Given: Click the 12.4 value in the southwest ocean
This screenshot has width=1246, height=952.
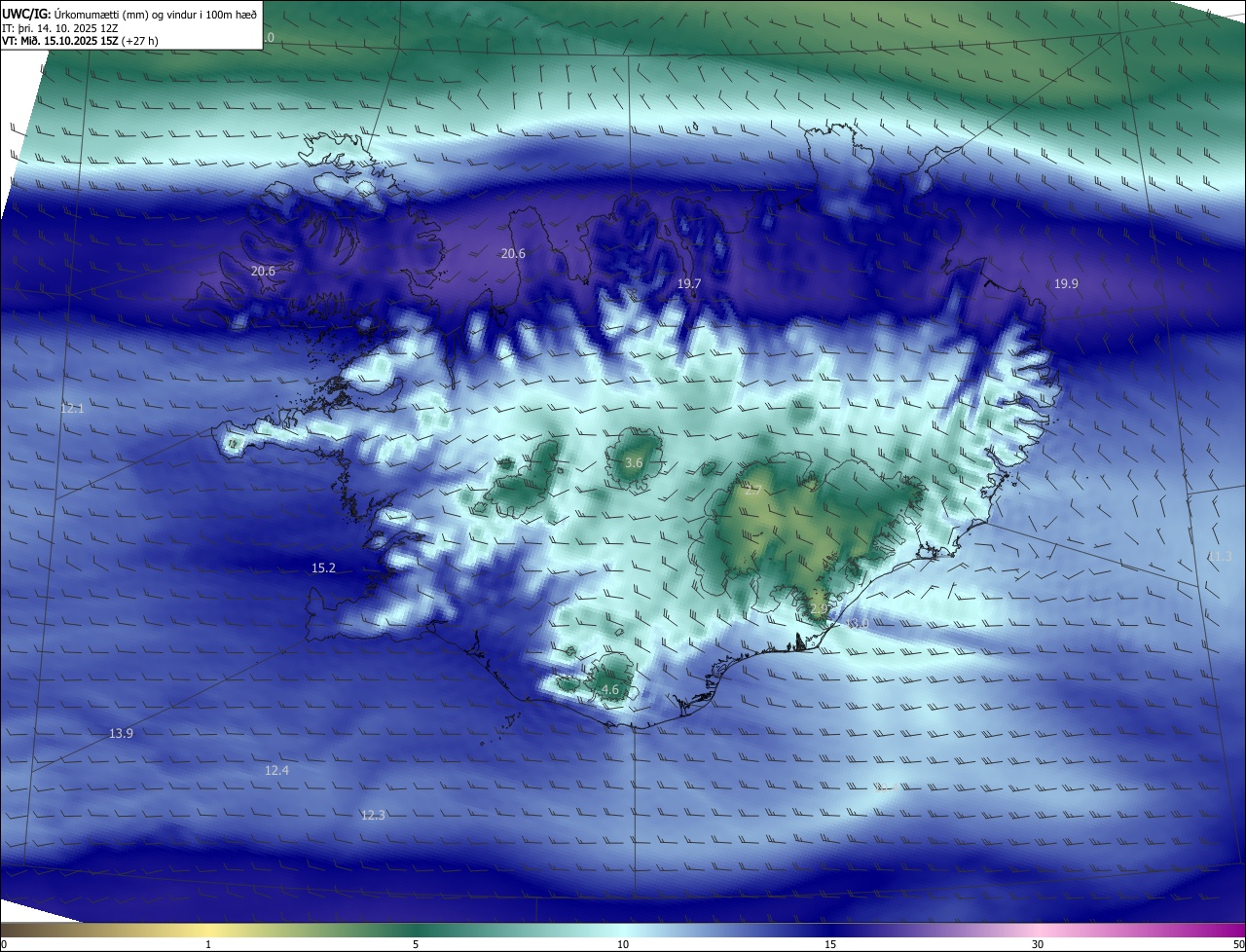Looking at the screenshot, I should point(276,770).
